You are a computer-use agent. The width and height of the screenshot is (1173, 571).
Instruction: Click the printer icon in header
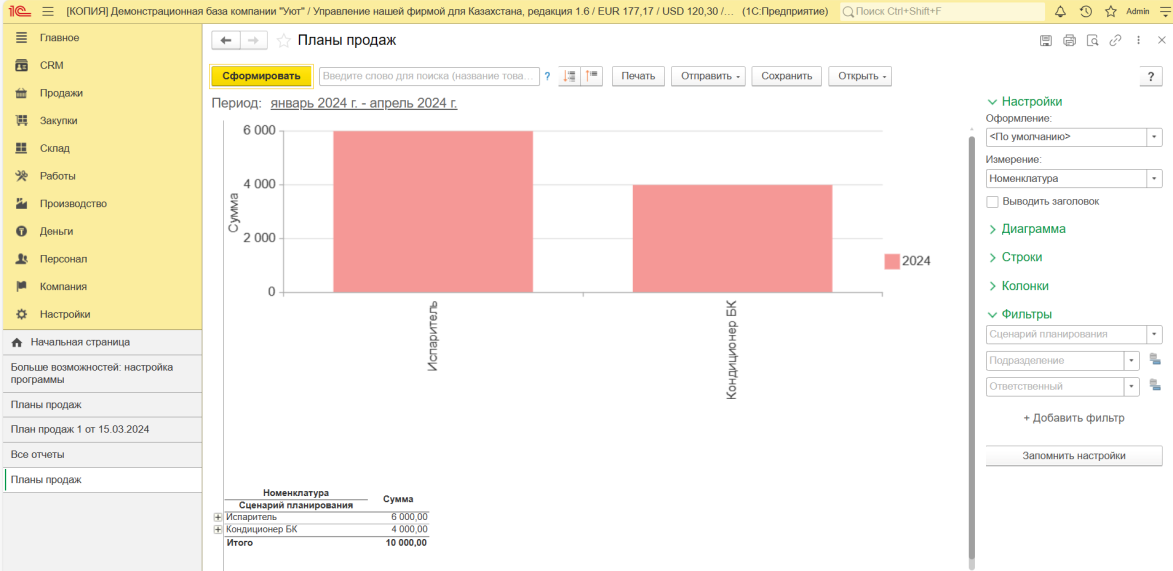[1069, 41]
